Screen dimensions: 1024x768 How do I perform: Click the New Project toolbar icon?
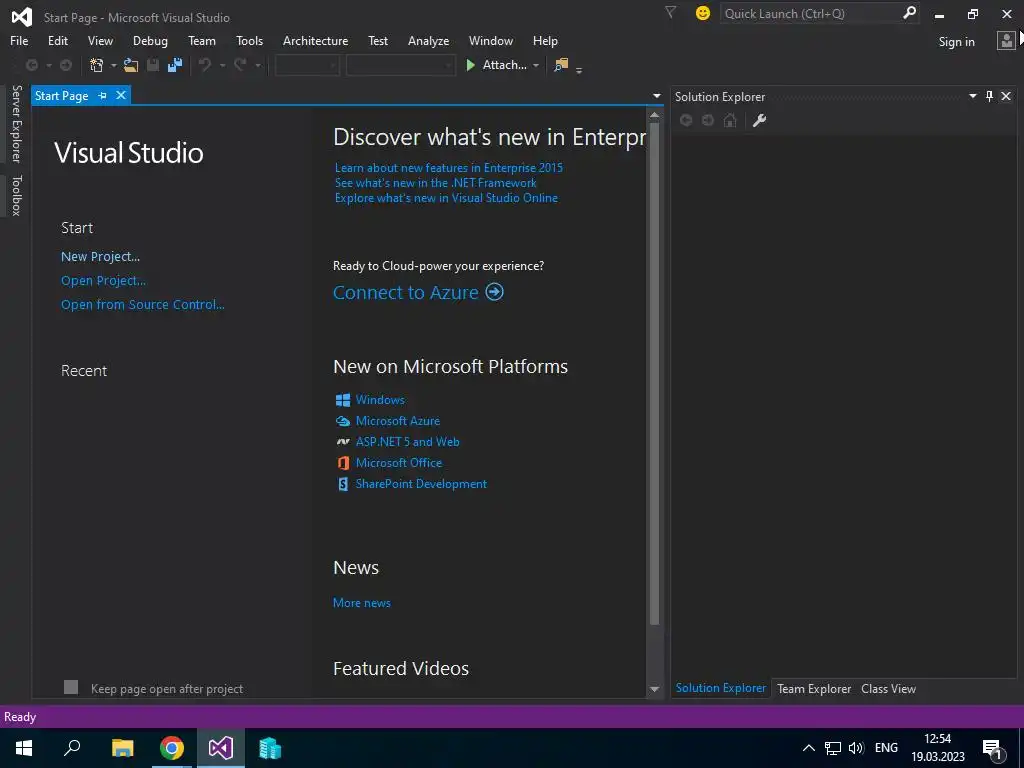pos(97,65)
